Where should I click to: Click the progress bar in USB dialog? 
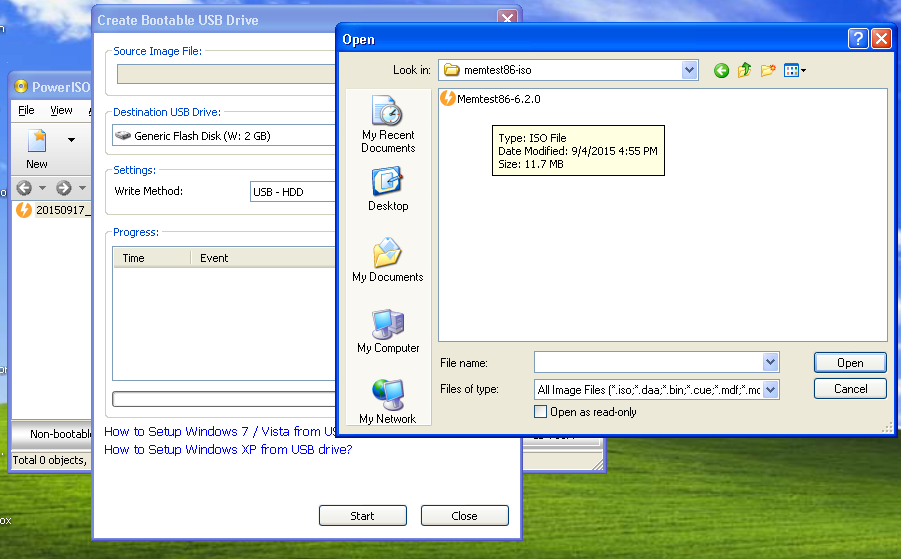[x=224, y=399]
